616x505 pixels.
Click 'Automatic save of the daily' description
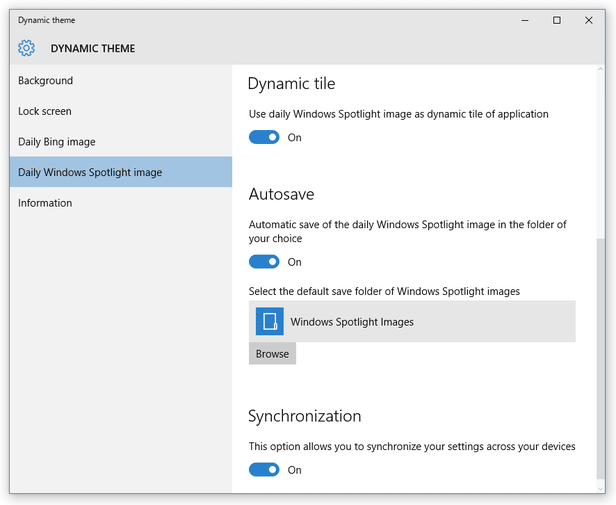coord(407,231)
